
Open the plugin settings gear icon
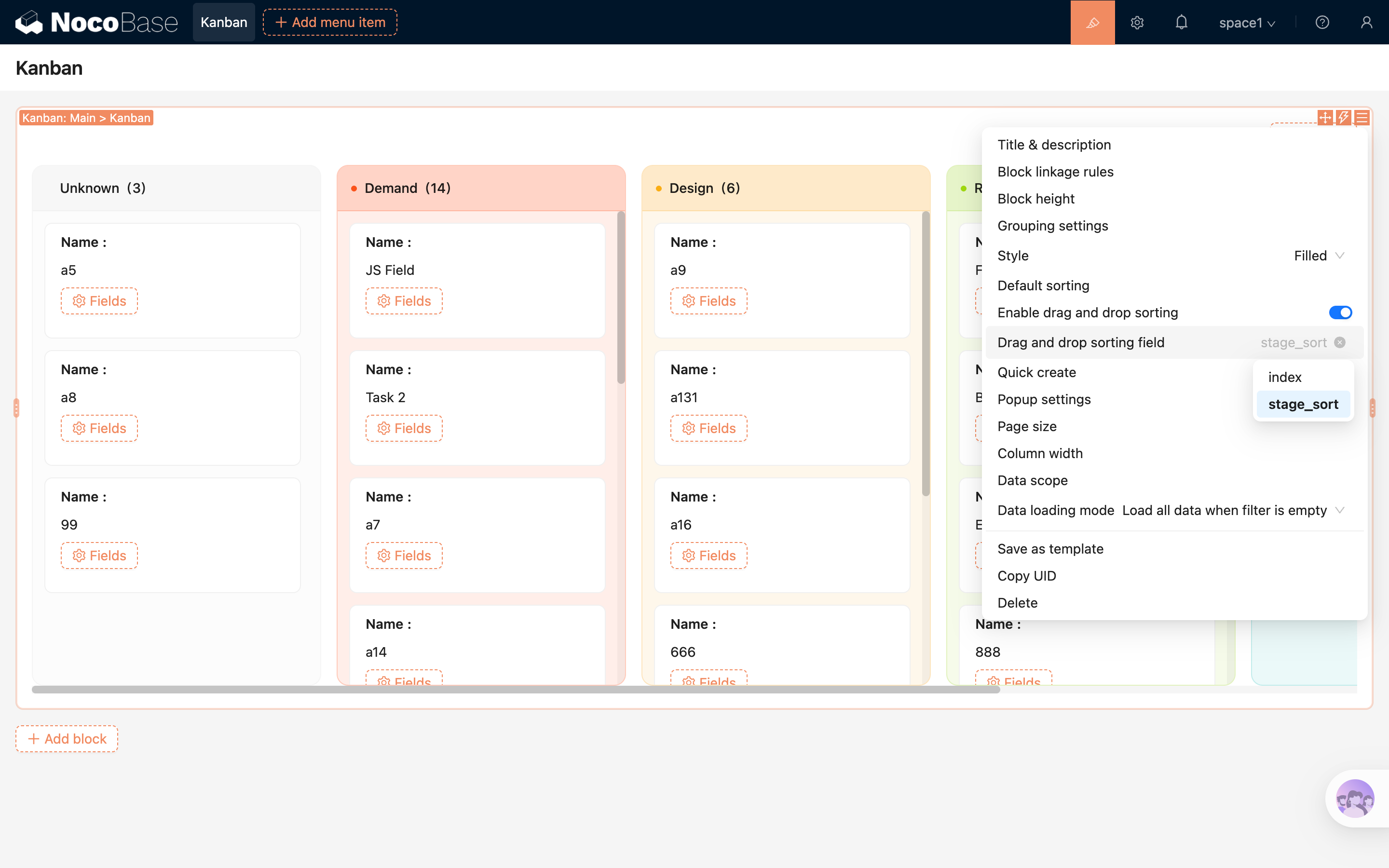click(1137, 22)
